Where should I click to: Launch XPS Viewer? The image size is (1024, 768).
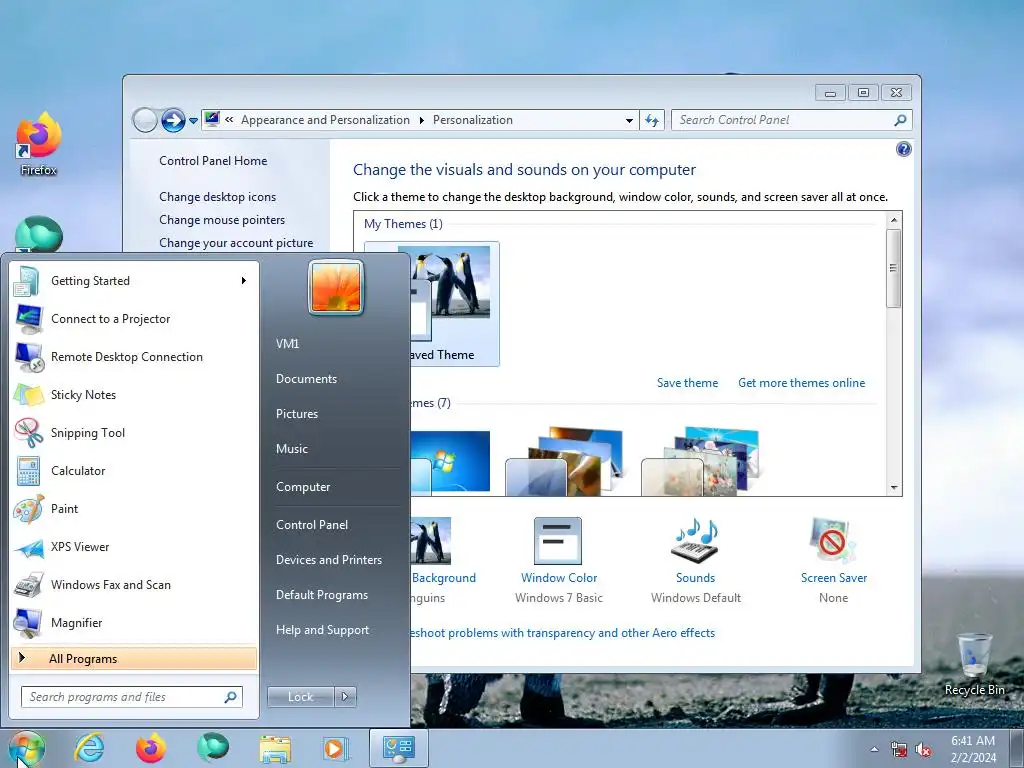[134, 547]
